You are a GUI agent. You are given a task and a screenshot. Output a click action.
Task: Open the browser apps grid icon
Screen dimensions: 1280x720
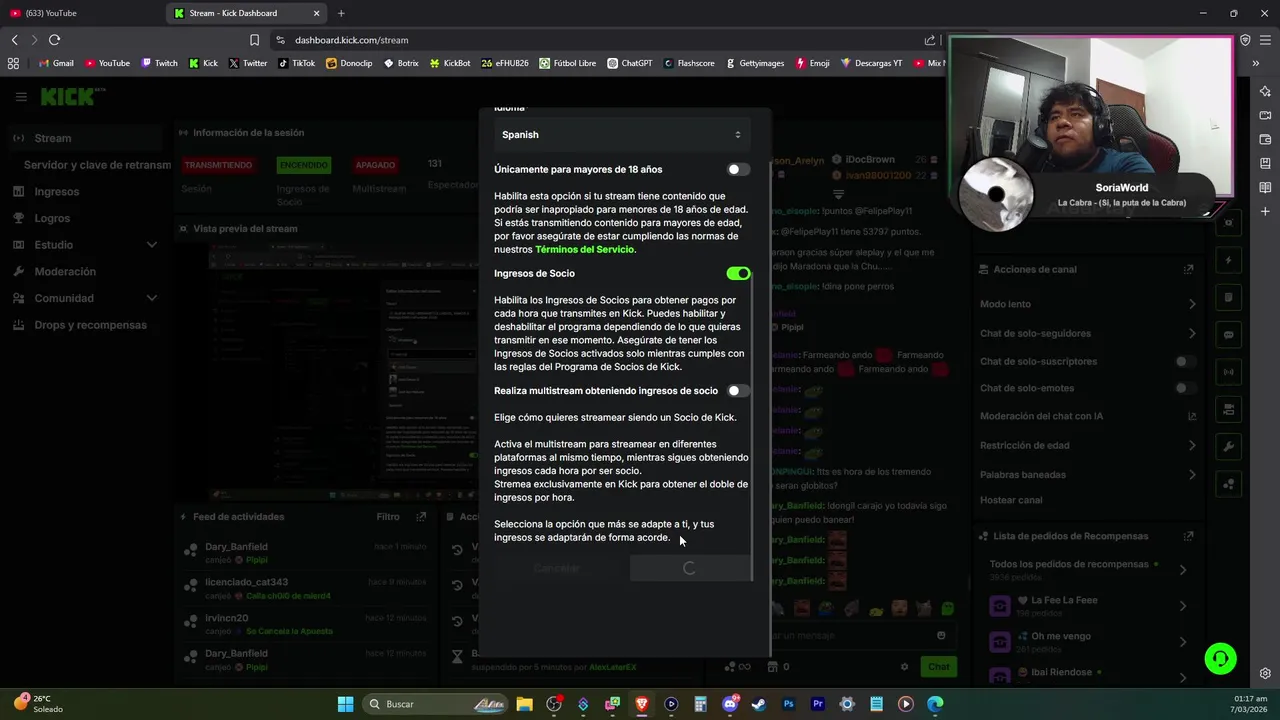point(13,63)
